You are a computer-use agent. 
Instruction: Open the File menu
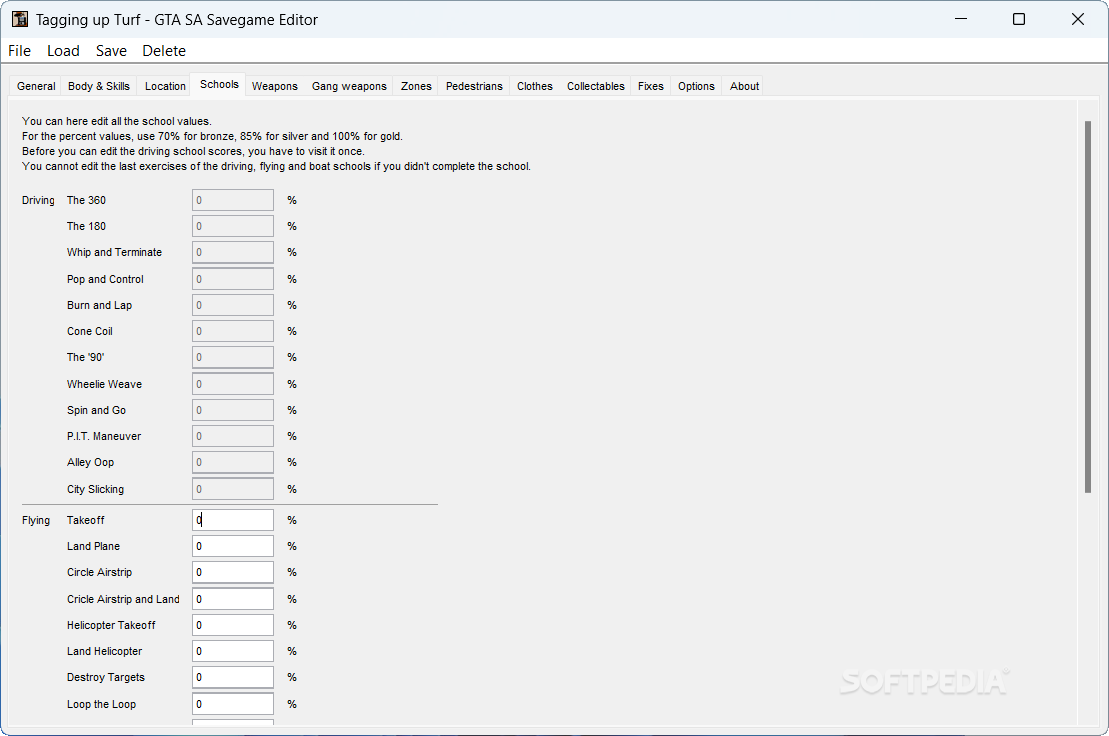[19, 51]
